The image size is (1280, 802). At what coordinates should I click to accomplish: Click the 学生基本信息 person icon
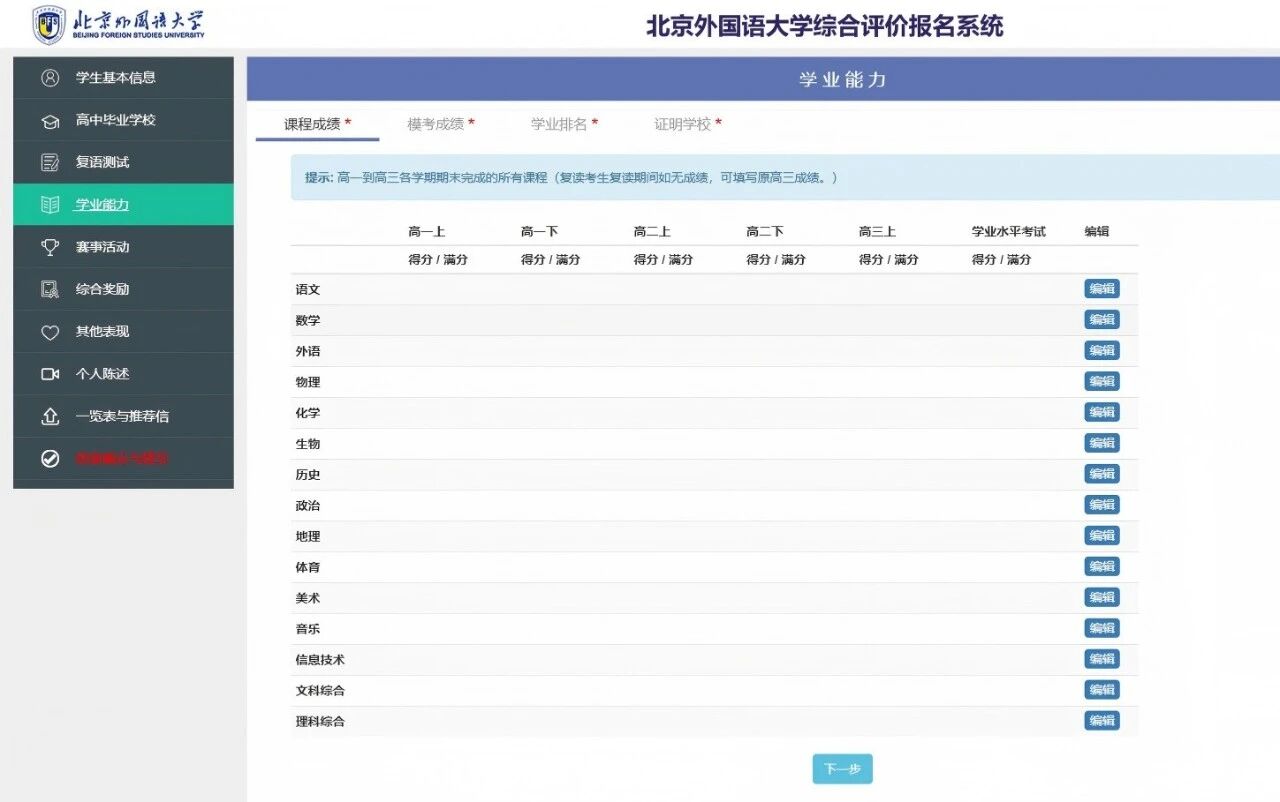50,78
